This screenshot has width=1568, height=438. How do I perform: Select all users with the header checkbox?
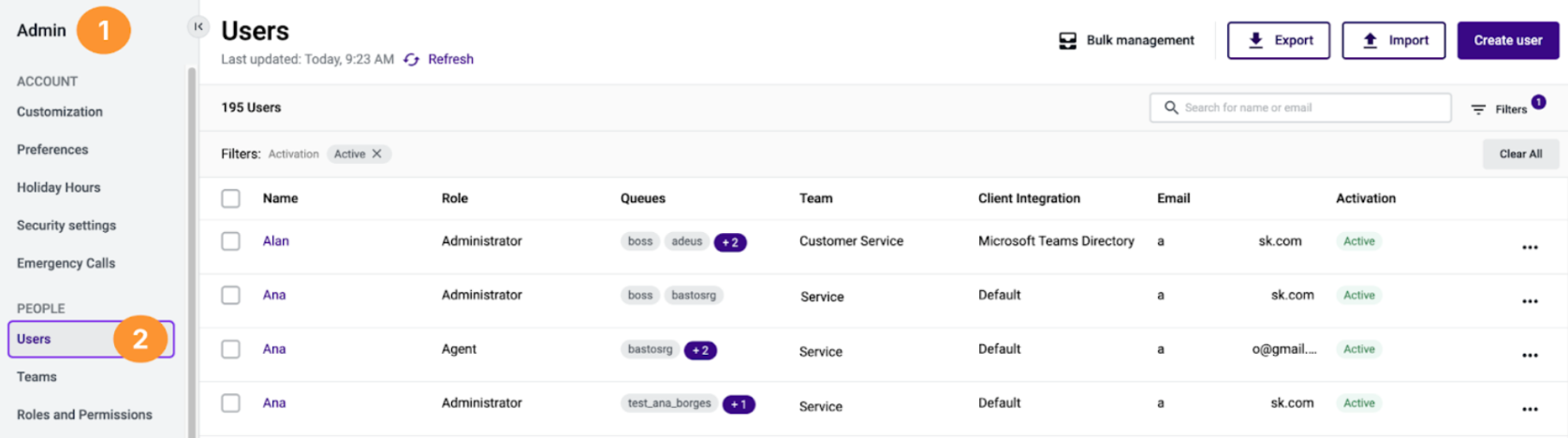click(230, 198)
